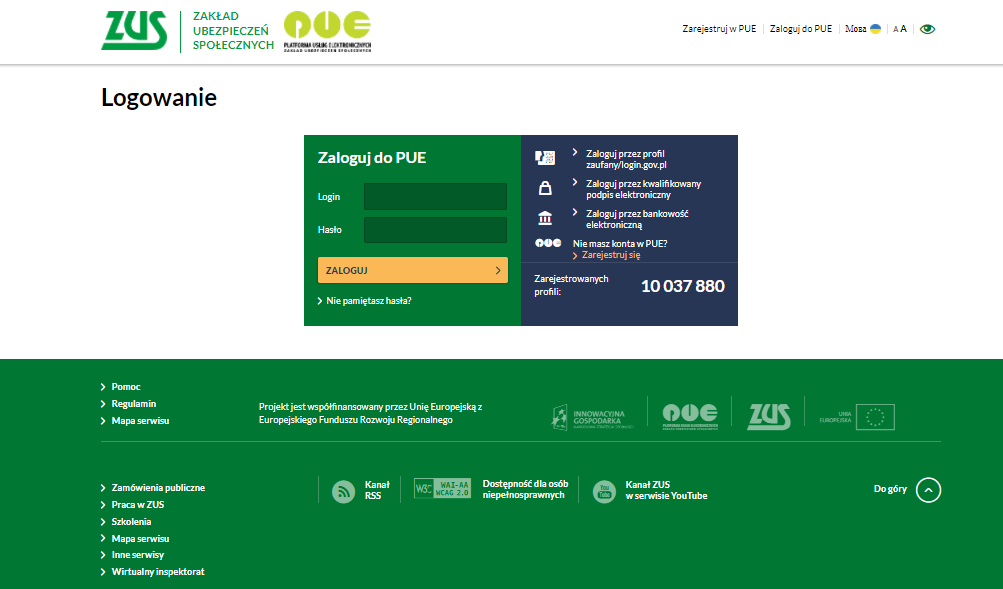The height and width of the screenshot is (589, 1003).
Task: Open the Kanał RSS text link
Action: click(377, 490)
